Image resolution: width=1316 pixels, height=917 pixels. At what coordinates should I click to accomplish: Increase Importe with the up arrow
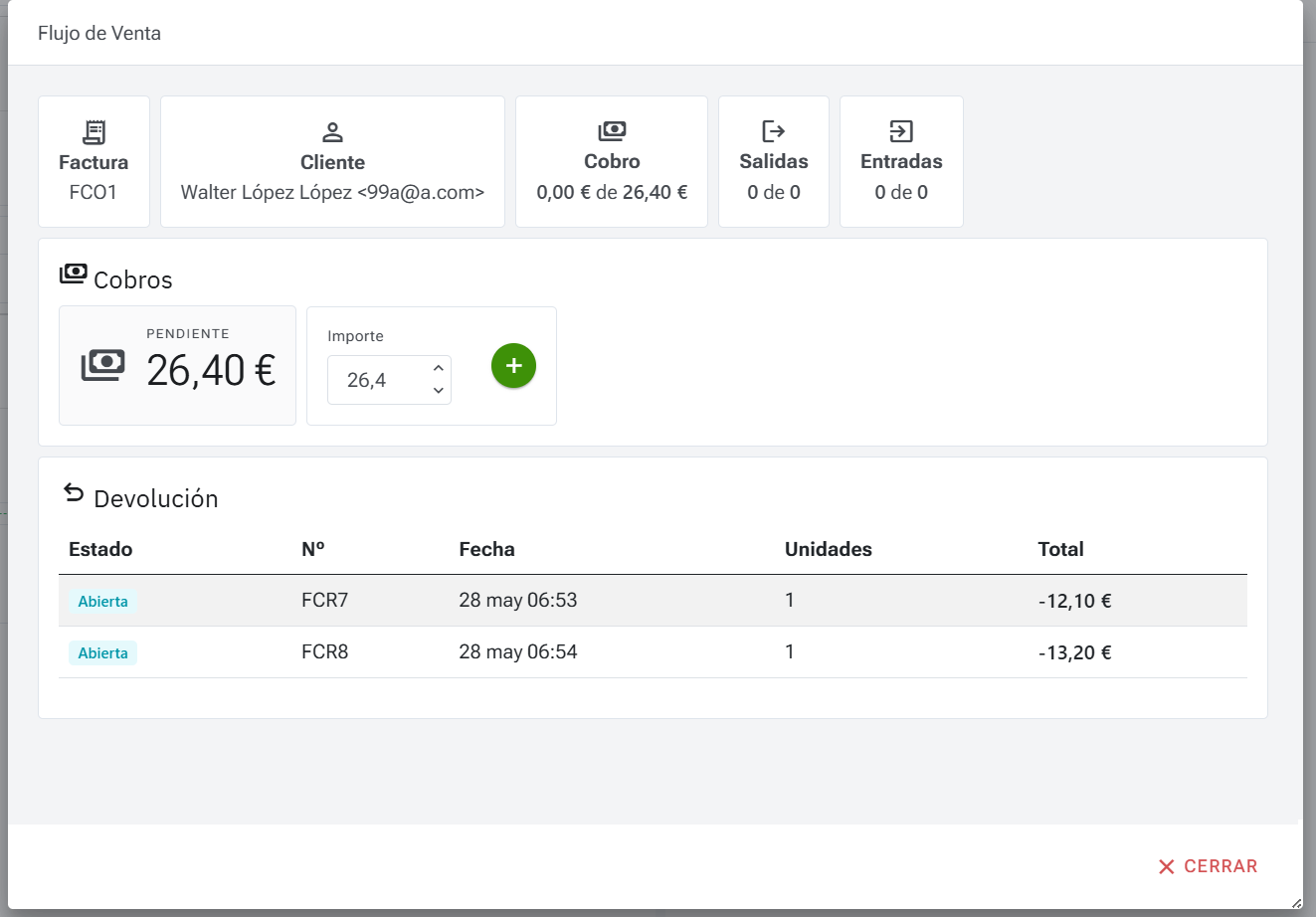(x=438, y=368)
